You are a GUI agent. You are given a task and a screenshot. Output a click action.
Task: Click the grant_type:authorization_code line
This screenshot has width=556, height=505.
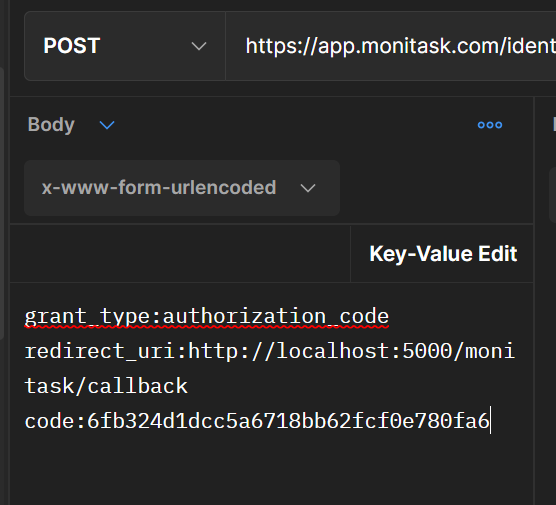click(207, 316)
